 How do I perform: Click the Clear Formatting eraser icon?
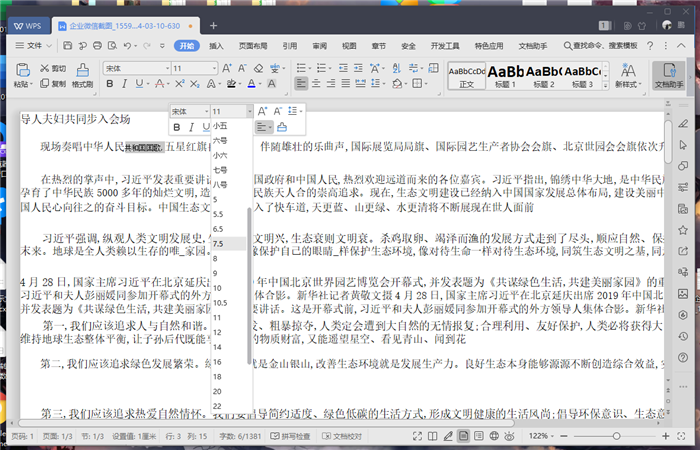pyautogui.click(x=258, y=68)
